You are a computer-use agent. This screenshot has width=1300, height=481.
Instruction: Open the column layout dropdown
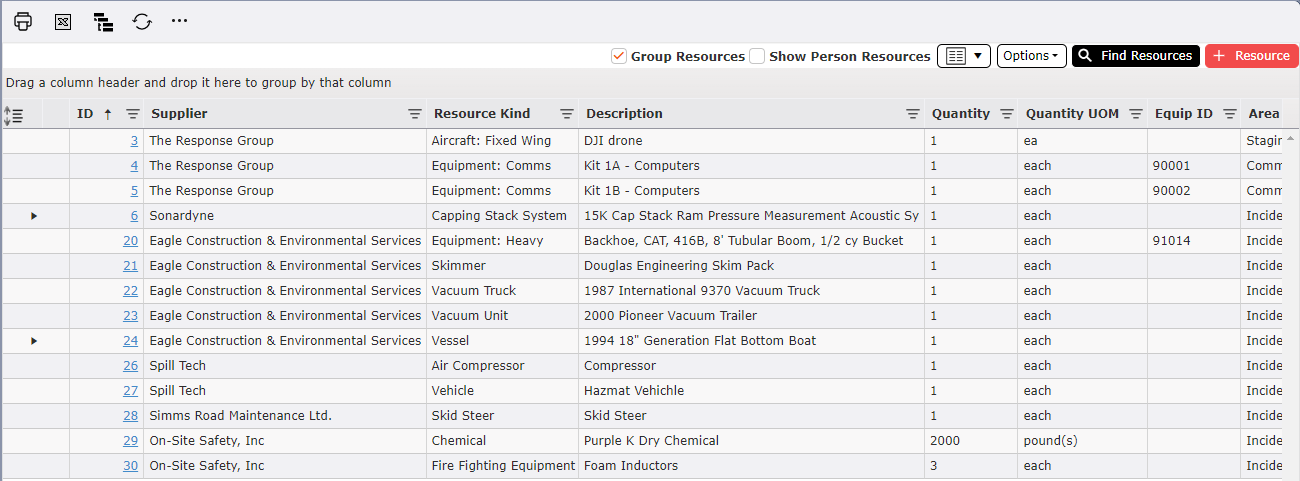pos(964,56)
